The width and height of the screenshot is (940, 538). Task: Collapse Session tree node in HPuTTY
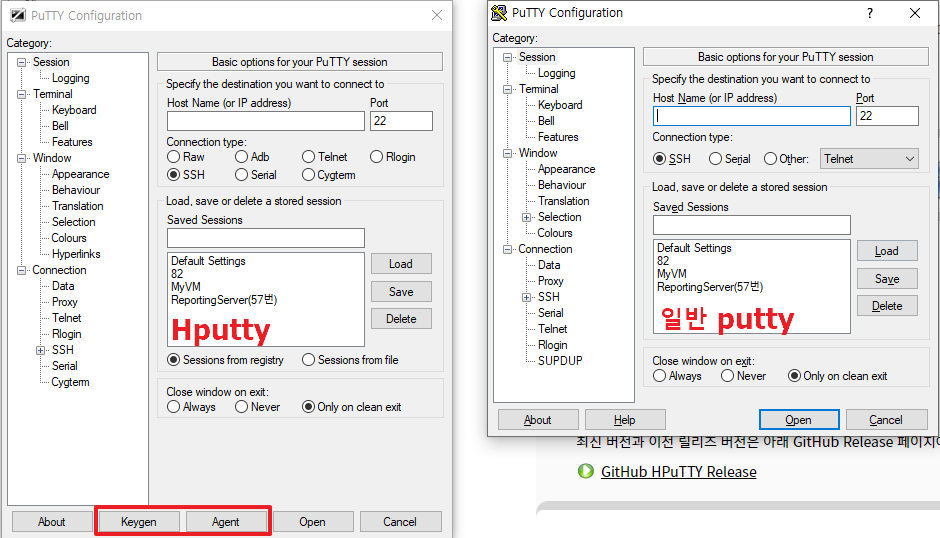[x=22, y=62]
